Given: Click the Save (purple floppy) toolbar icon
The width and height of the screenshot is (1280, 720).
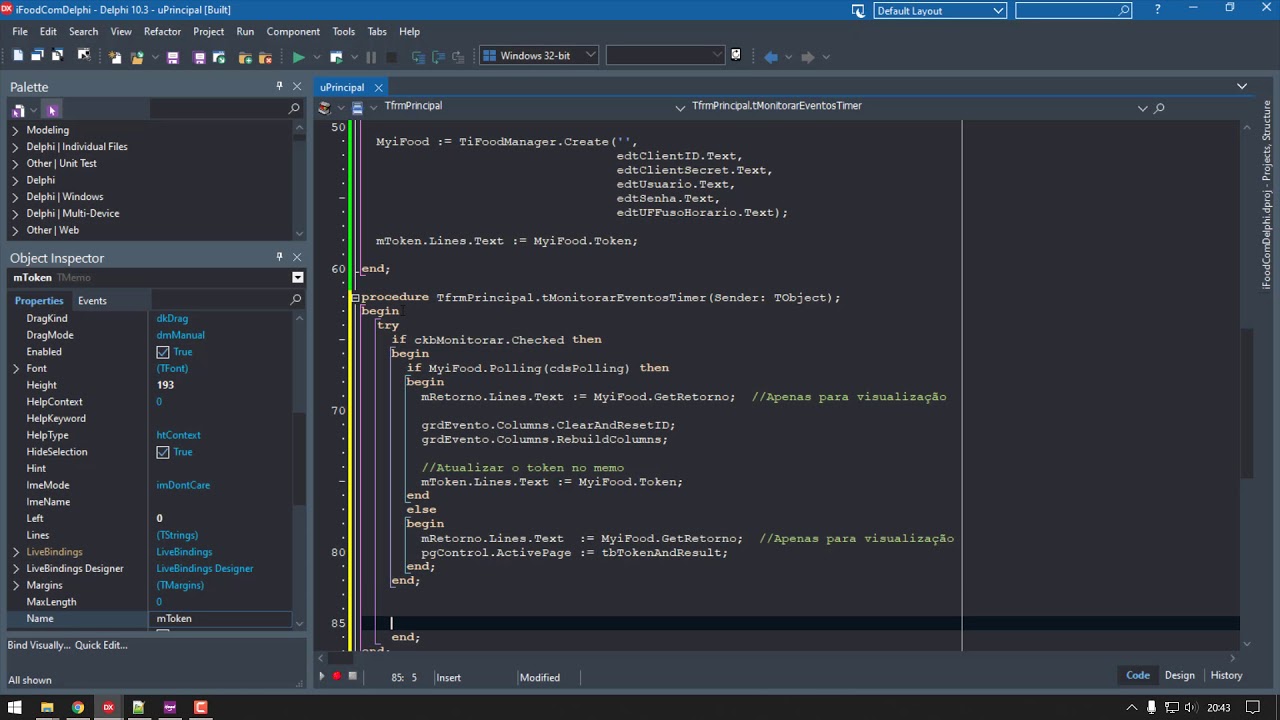Looking at the screenshot, I should 173,57.
